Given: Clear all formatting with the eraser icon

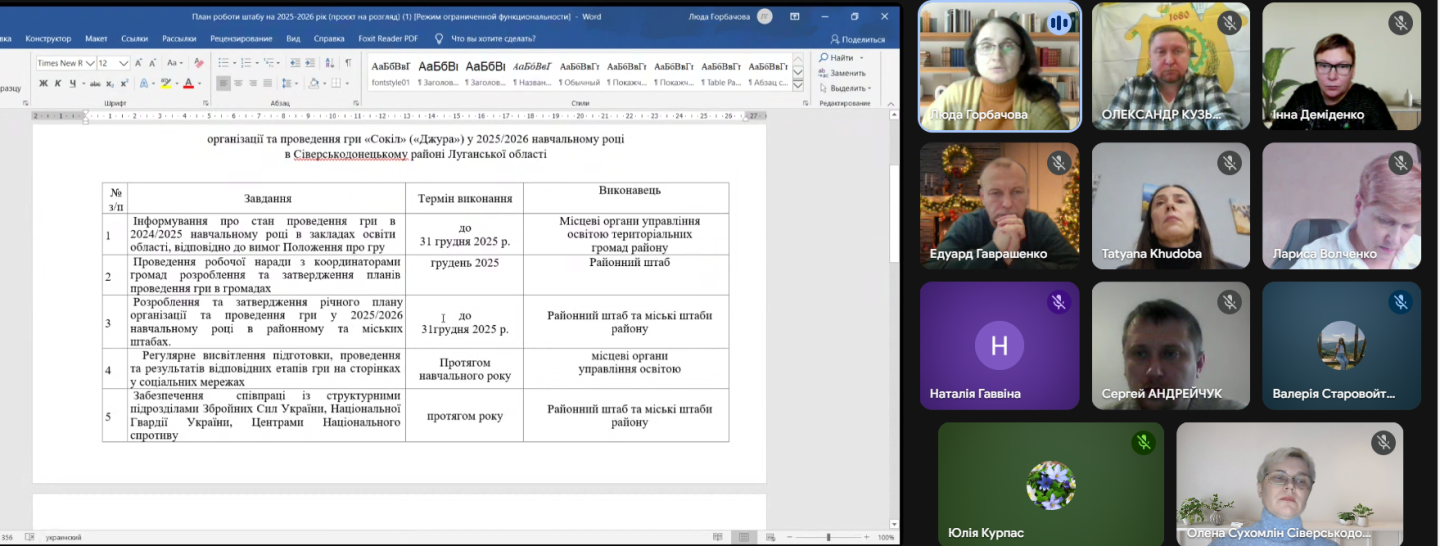Looking at the screenshot, I should pos(199,63).
